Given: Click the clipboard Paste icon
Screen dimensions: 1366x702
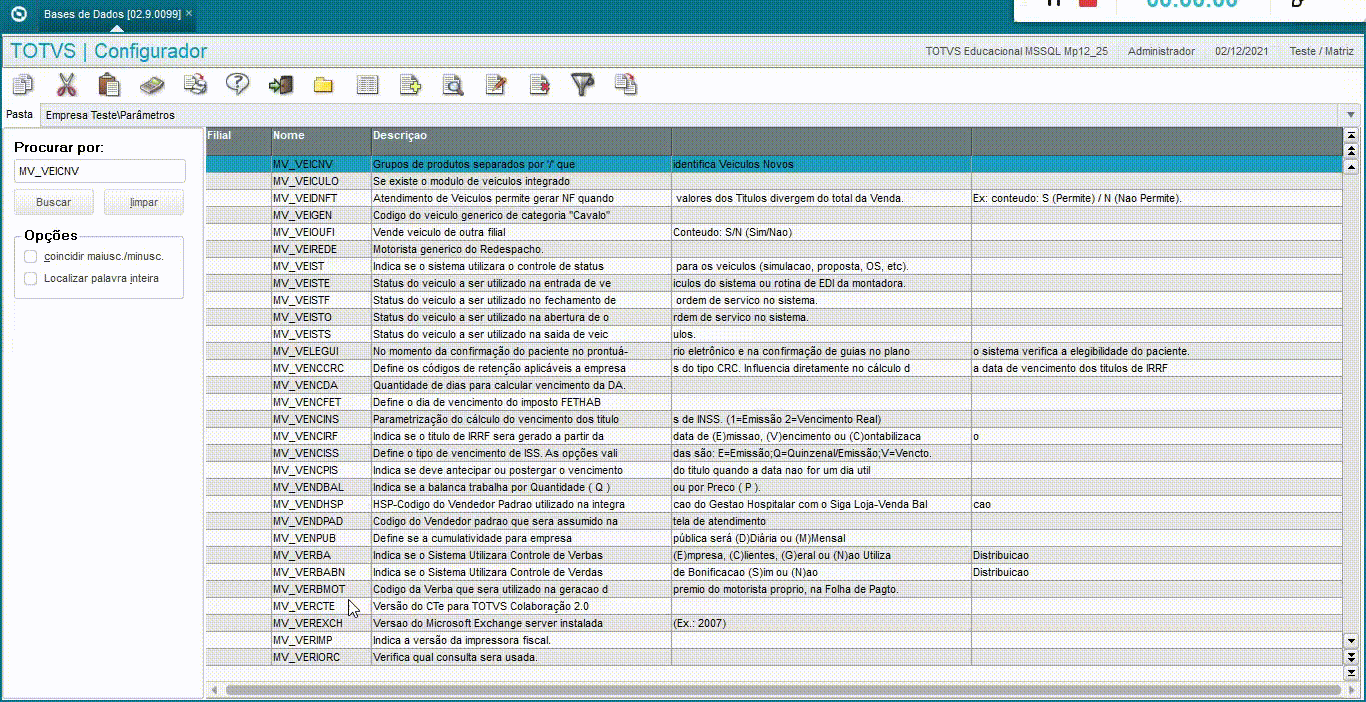Looking at the screenshot, I should point(109,85).
